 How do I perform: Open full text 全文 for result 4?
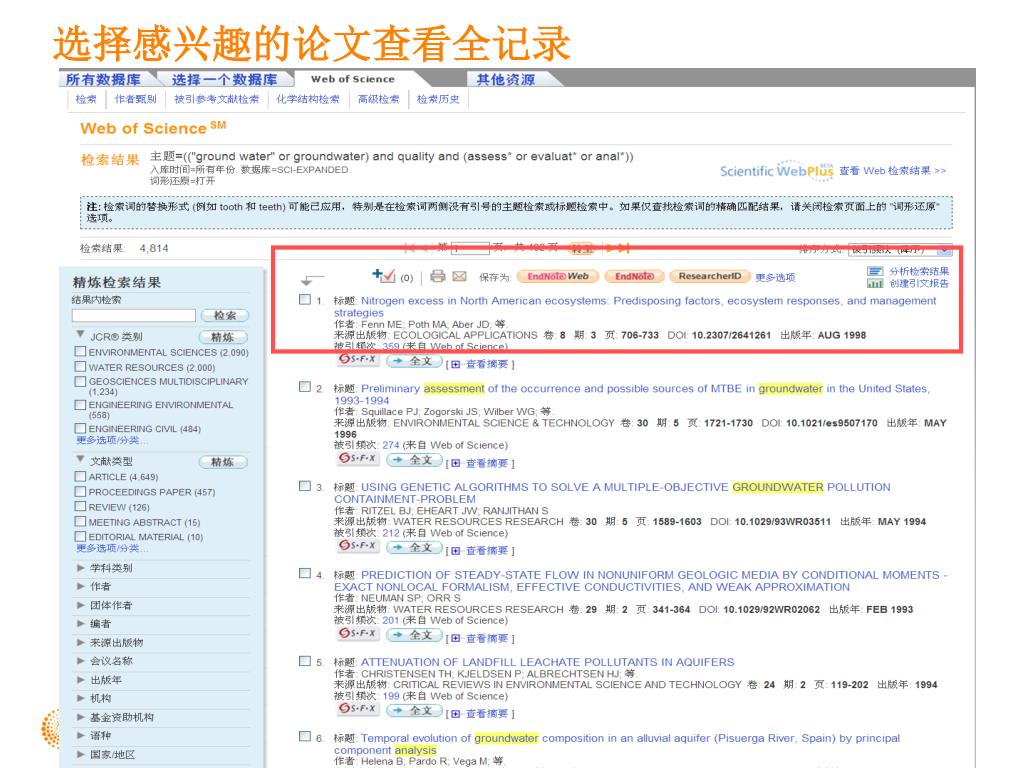point(414,635)
